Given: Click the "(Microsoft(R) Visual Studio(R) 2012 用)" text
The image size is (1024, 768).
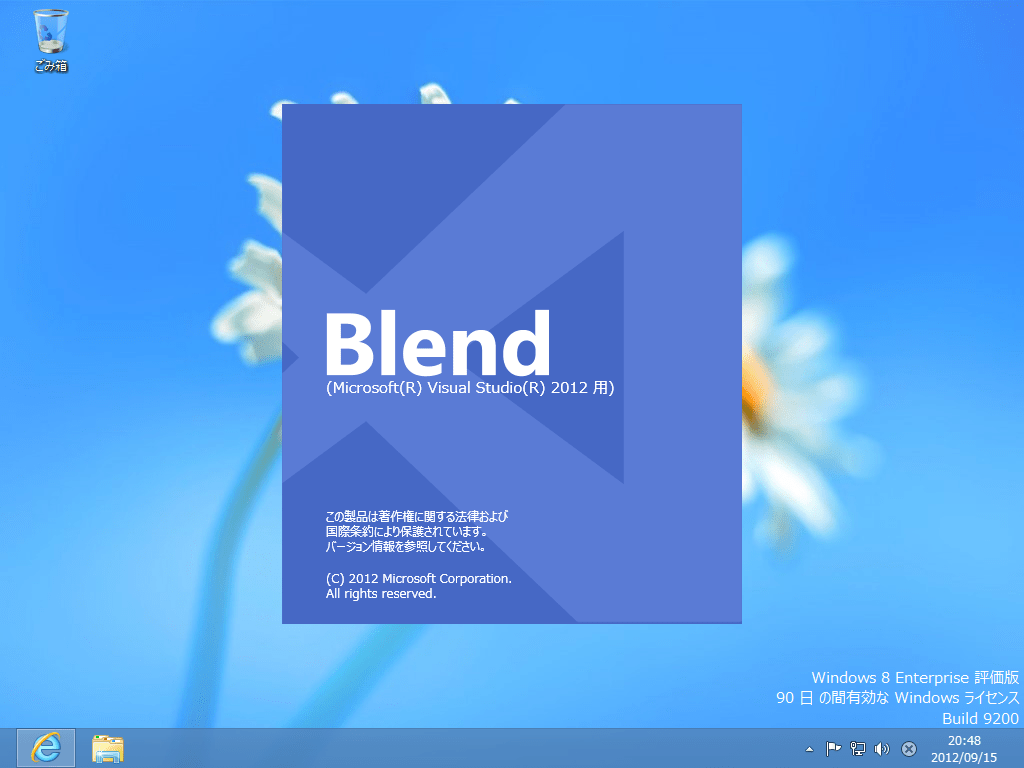Looking at the screenshot, I should (x=470, y=388).
